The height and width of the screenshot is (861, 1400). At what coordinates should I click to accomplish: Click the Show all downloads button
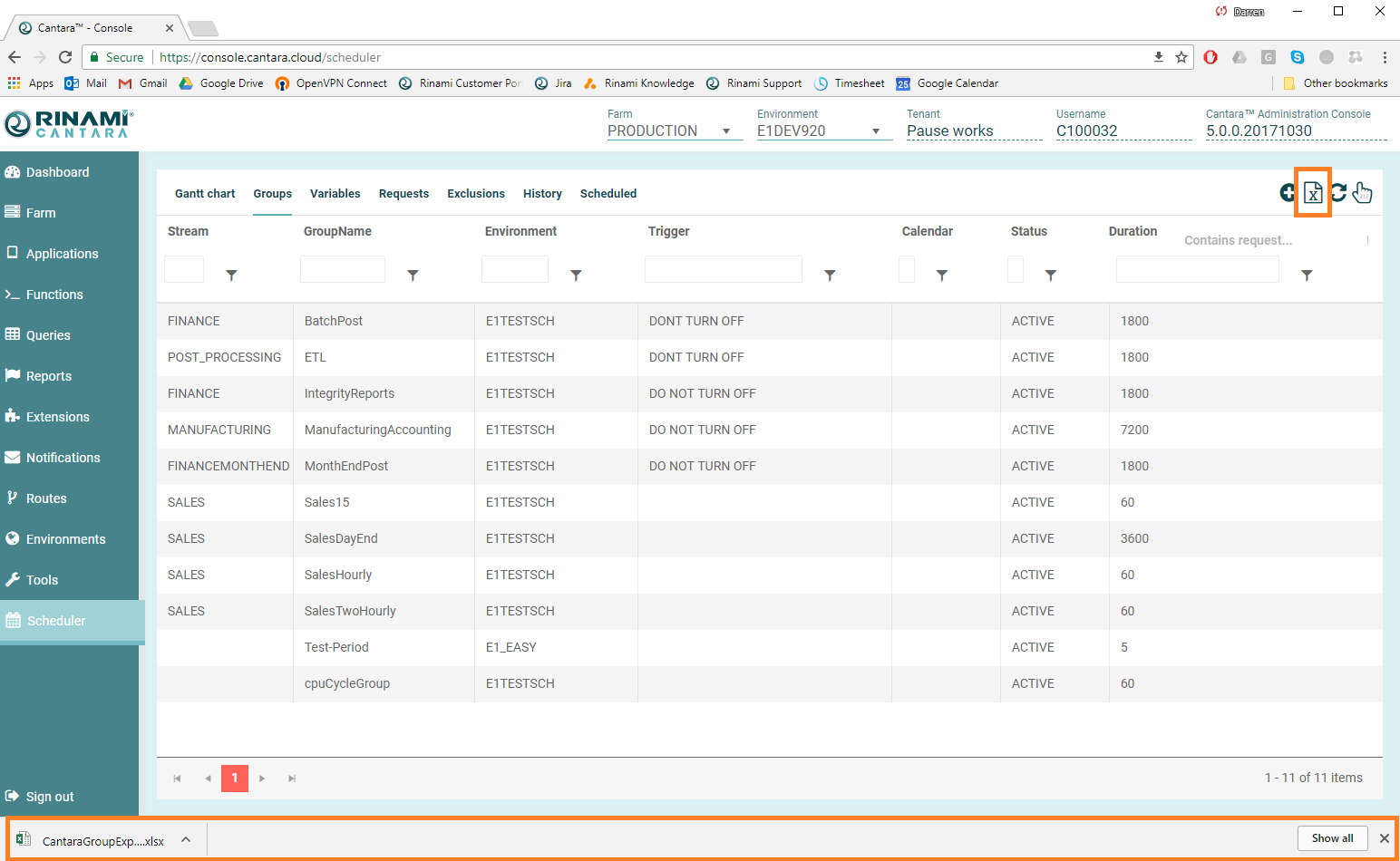coord(1332,838)
